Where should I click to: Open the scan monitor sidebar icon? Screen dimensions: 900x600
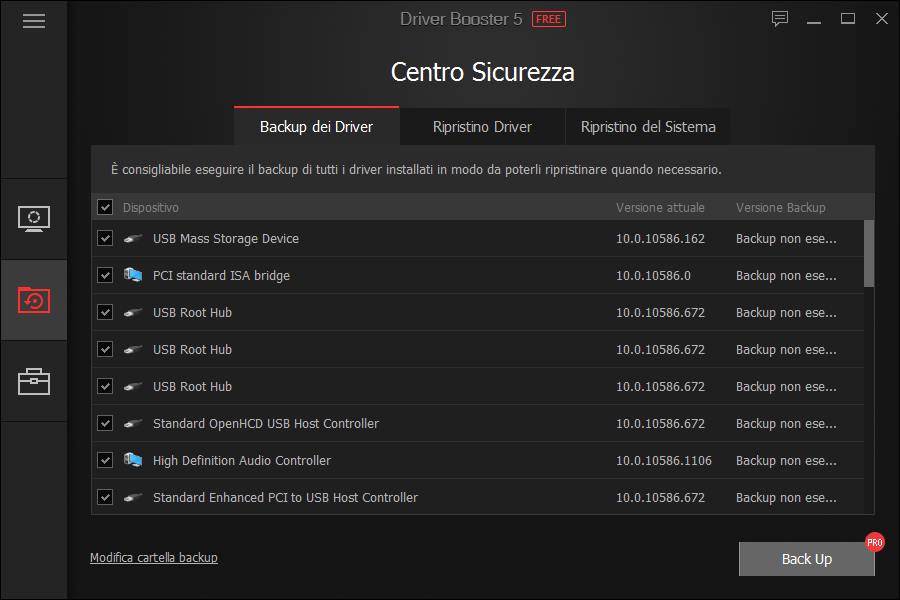click(x=34, y=218)
